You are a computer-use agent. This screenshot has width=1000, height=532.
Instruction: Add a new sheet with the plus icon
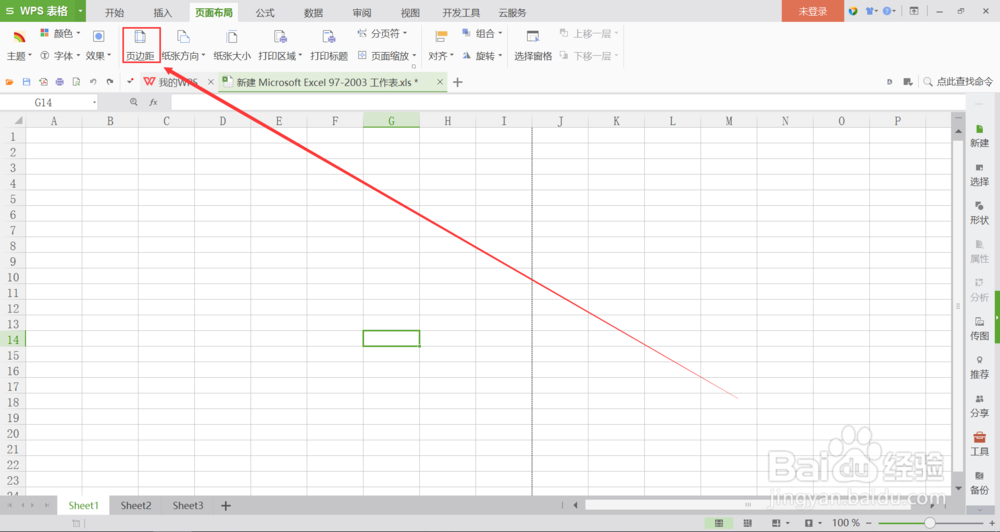pos(226,505)
